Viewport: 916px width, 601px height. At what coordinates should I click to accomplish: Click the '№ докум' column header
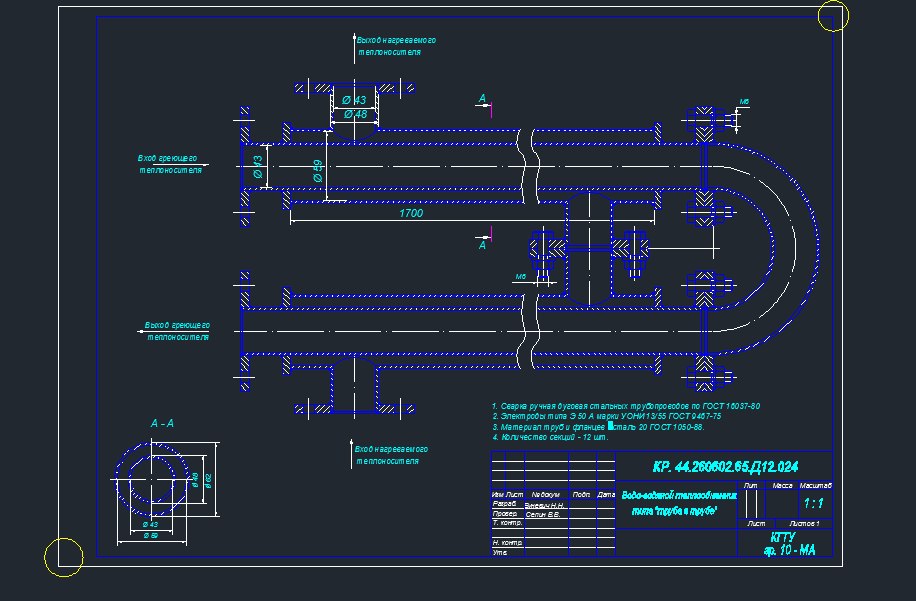(546, 495)
